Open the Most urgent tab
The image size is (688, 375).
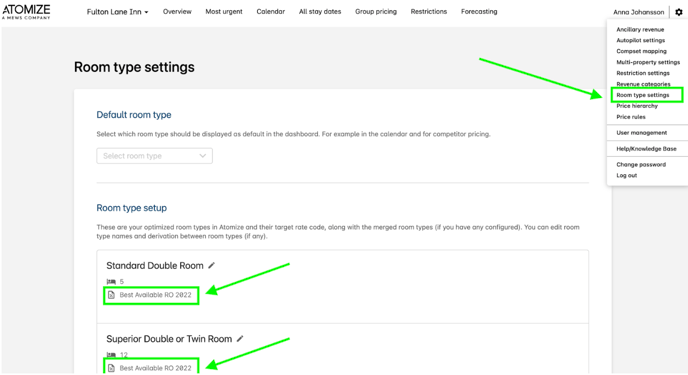pos(224,11)
